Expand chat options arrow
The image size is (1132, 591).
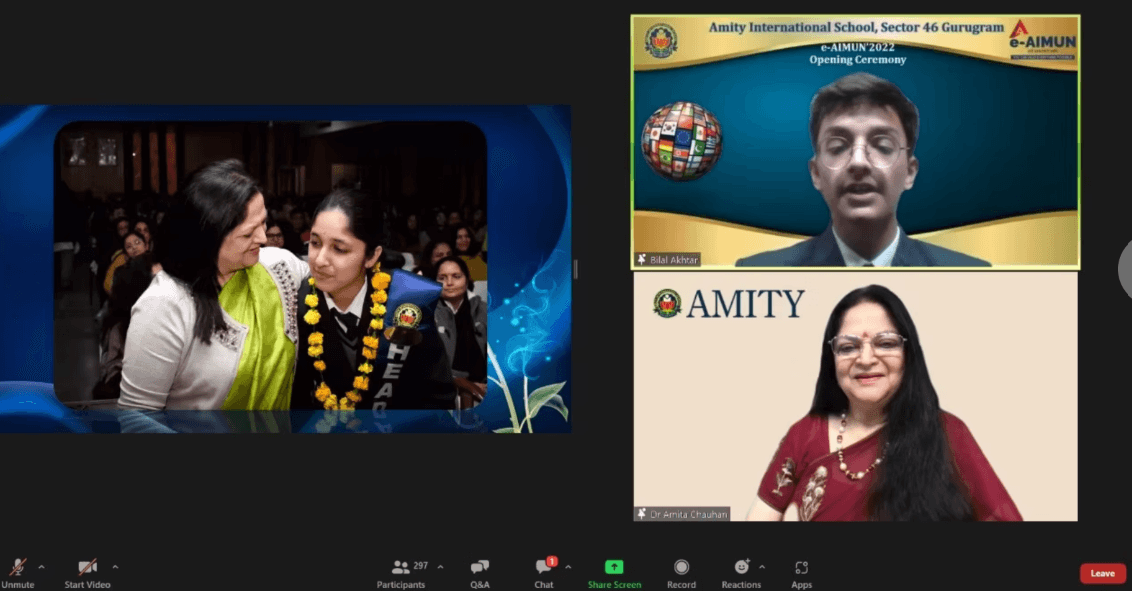click(568, 567)
